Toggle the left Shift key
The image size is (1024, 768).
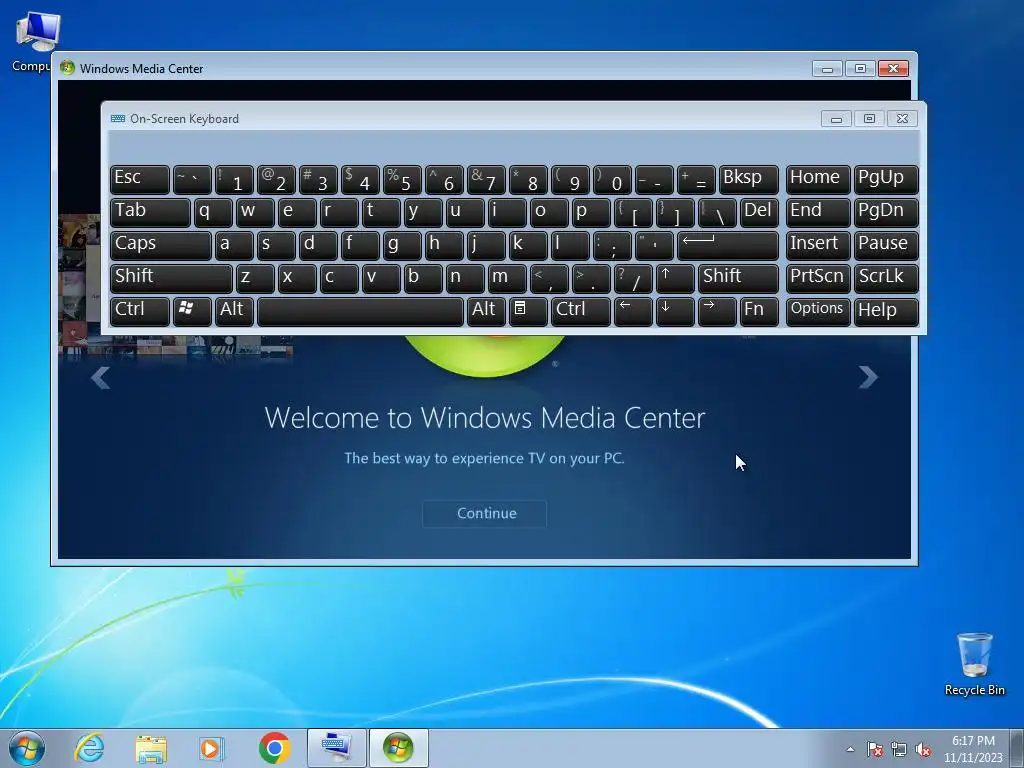[x=171, y=278]
